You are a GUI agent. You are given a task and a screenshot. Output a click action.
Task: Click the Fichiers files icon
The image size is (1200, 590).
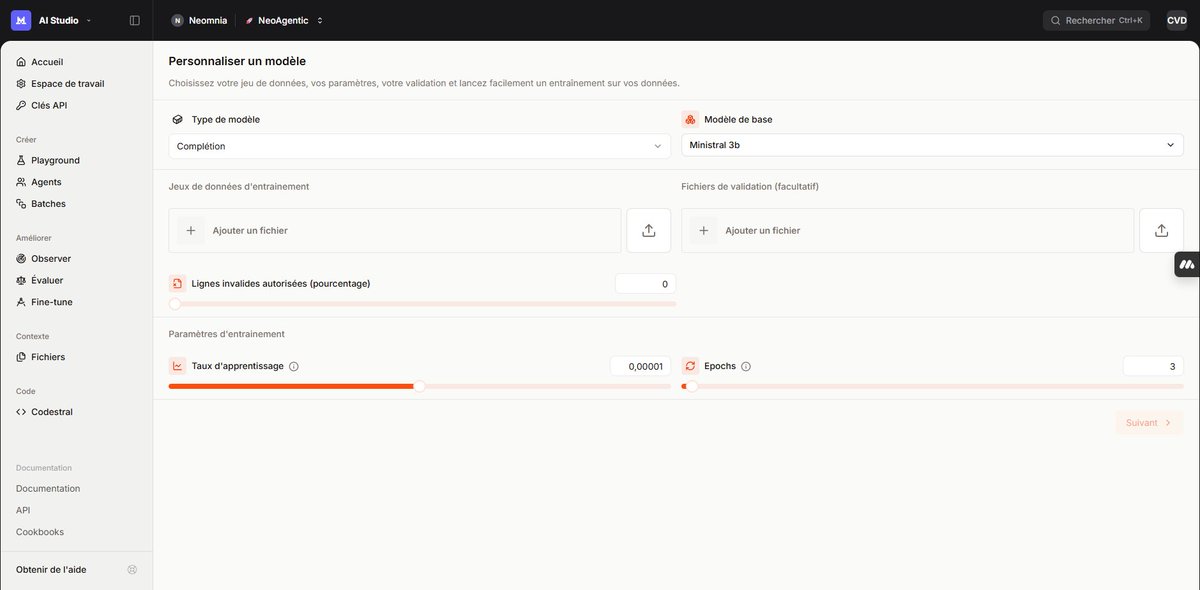point(22,357)
